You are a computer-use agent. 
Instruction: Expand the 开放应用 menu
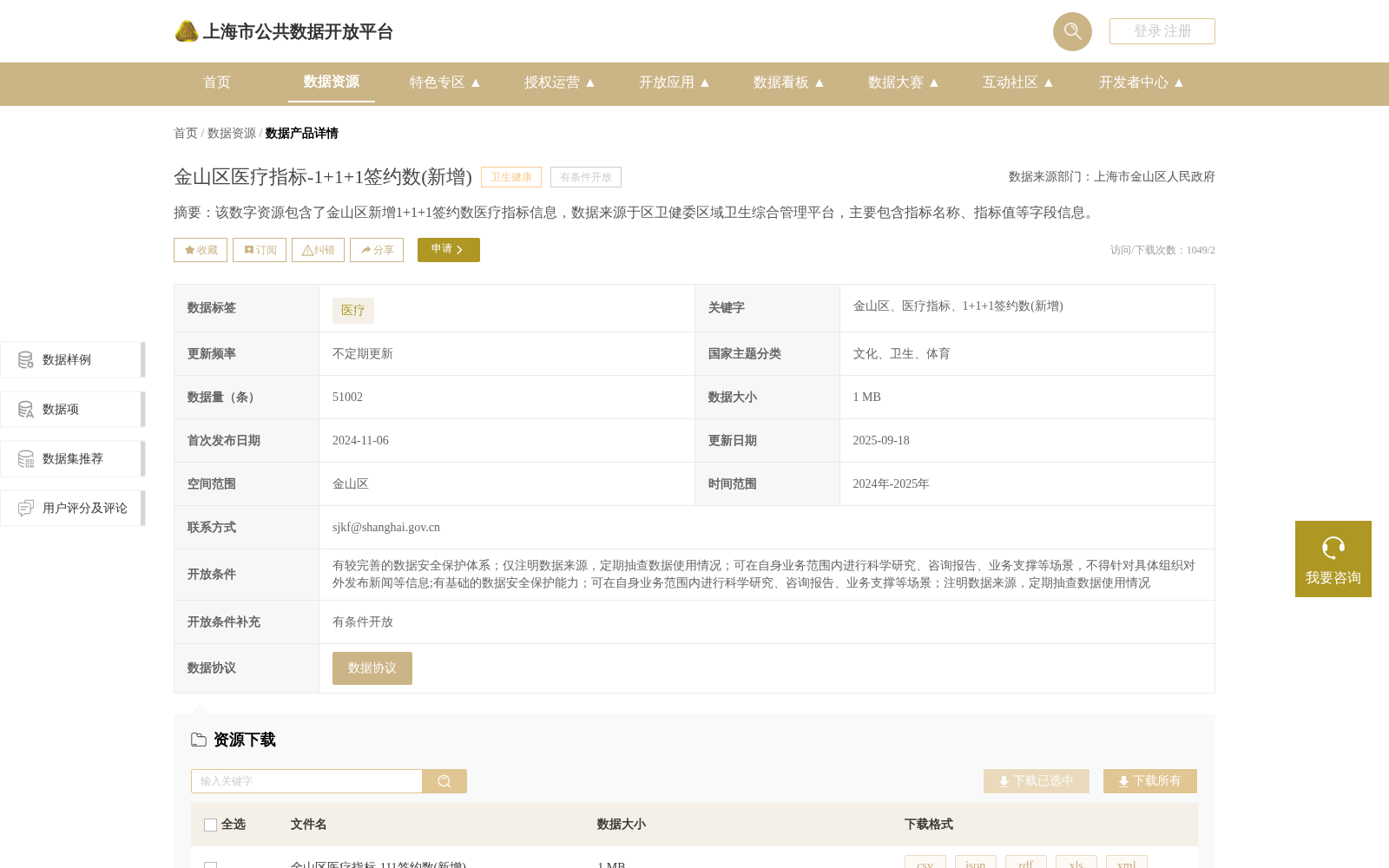pyautogui.click(x=675, y=82)
